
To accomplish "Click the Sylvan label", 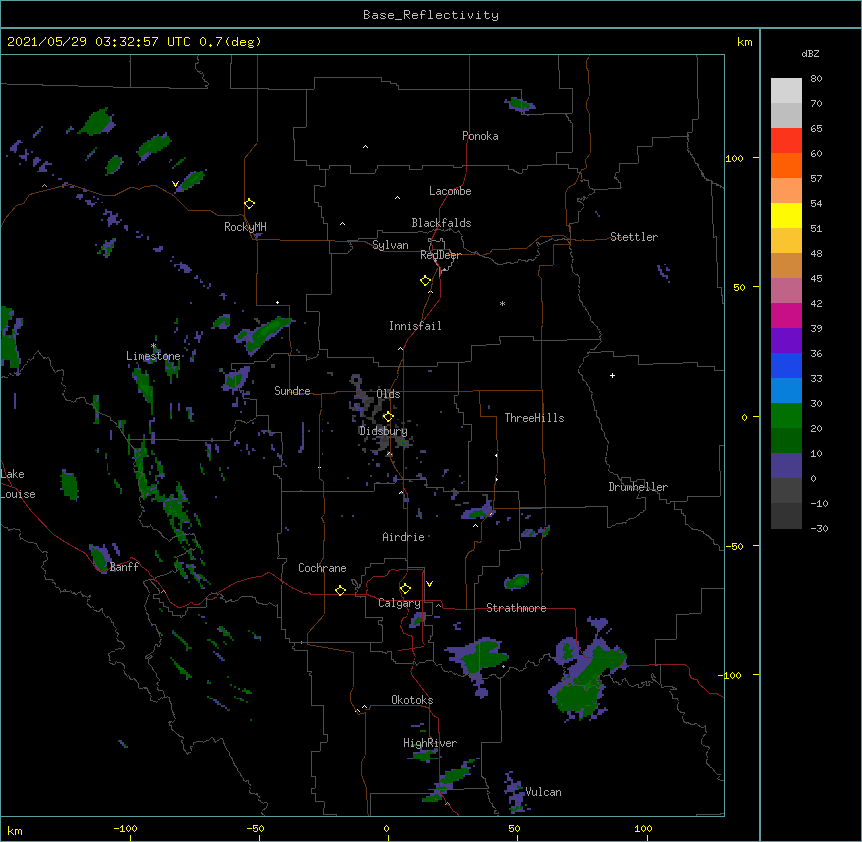I will tap(390, 245).
